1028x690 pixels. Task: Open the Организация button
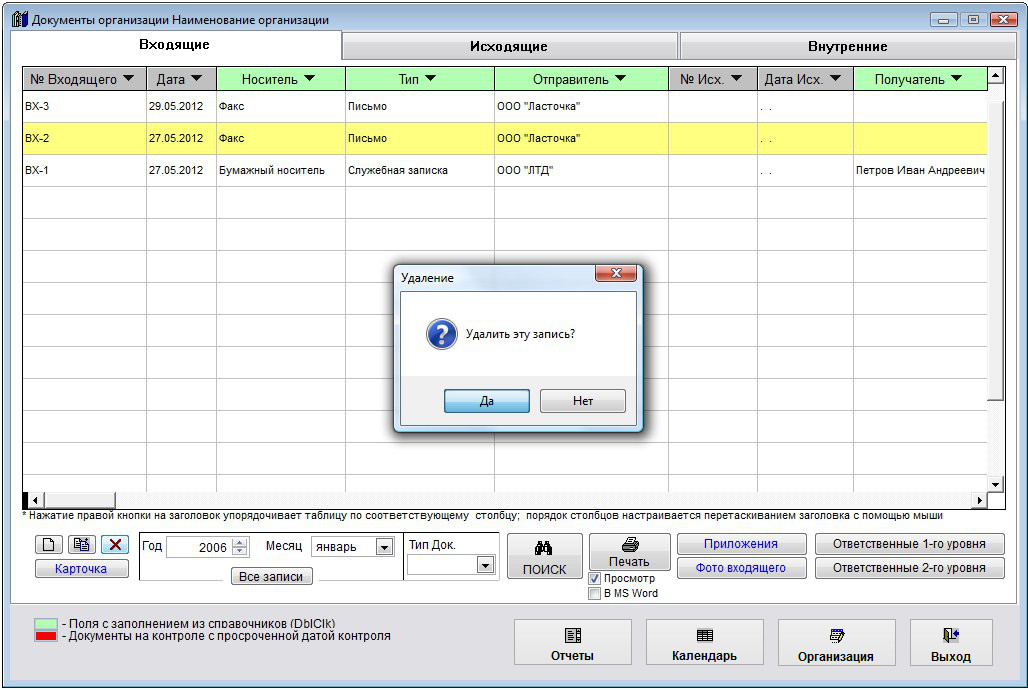(836, 642)
